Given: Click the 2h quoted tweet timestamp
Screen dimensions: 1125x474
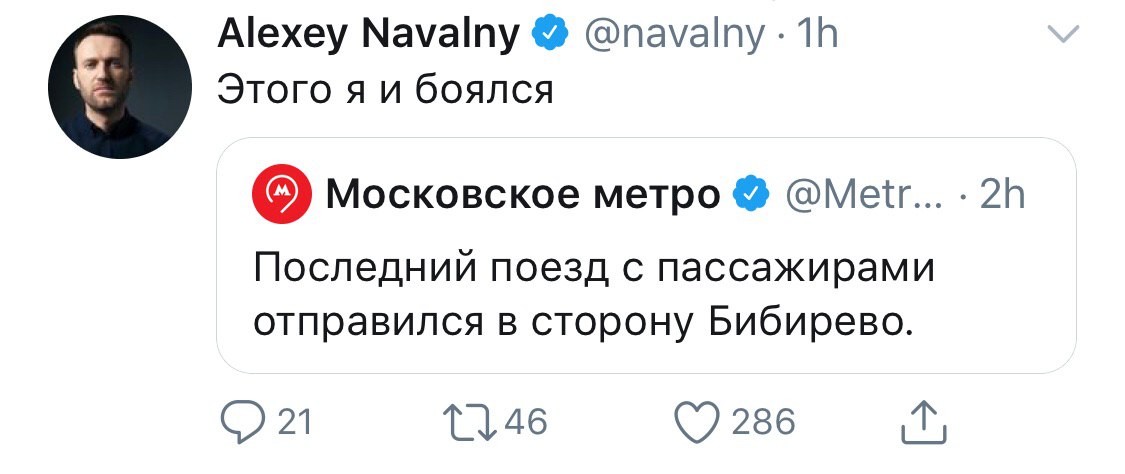Looking at the screenshot, I should click(x=1002, y=195).
